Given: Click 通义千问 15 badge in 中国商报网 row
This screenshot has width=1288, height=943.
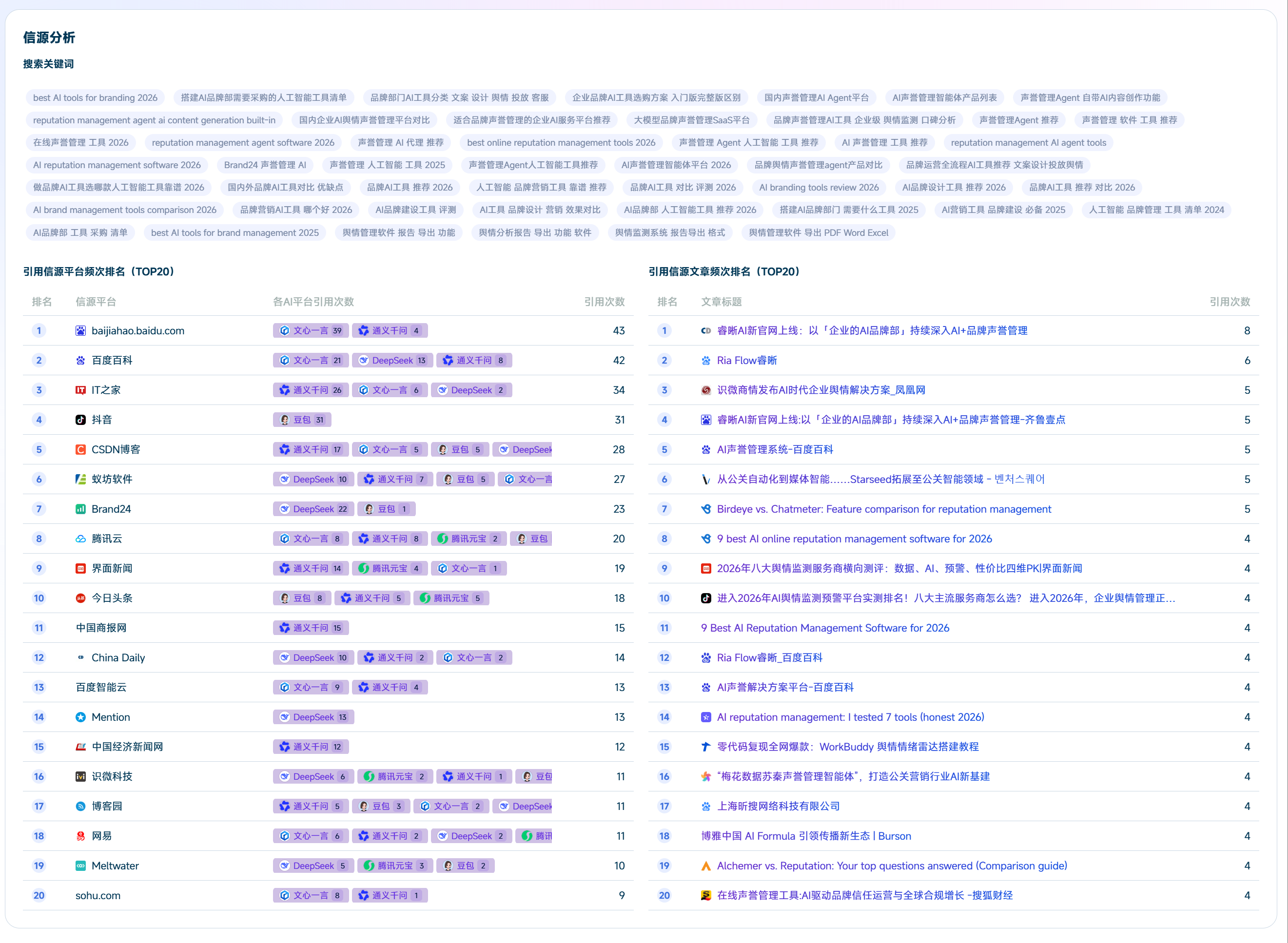Looking at the screenshot, I should tap(311, 628).
